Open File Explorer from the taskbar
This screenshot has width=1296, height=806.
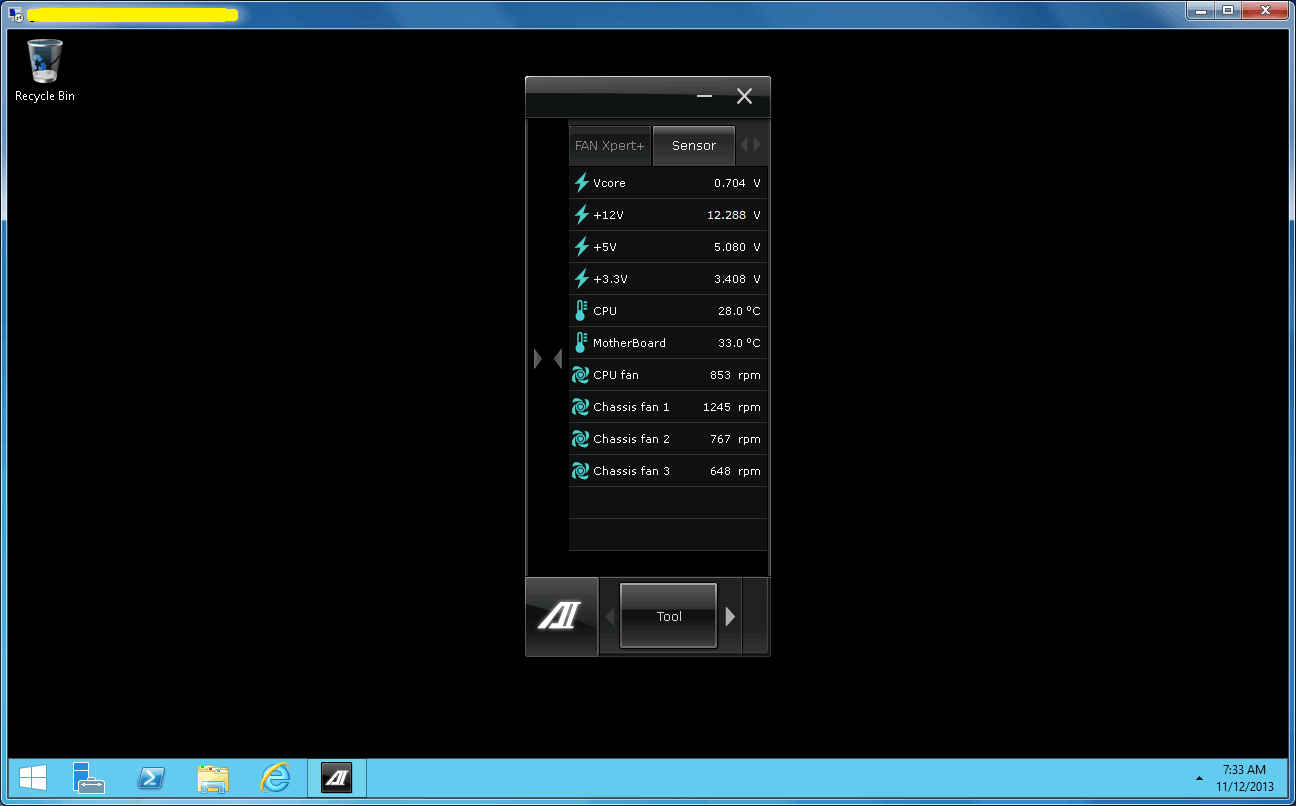[213, 778]
